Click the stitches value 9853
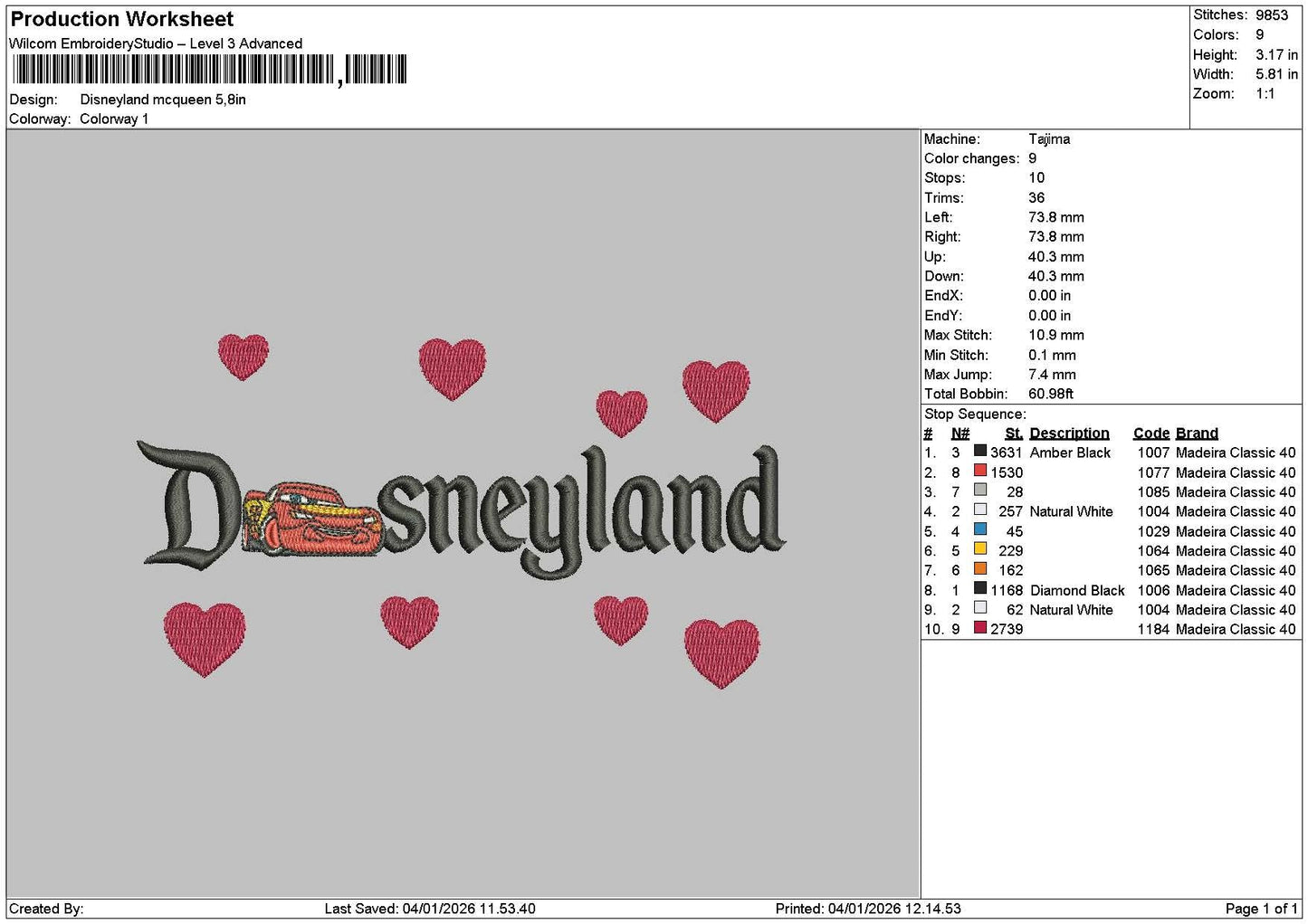The height and width of the screenshot is (924, 1308). pyautogui.click(x=1272, y=14)
